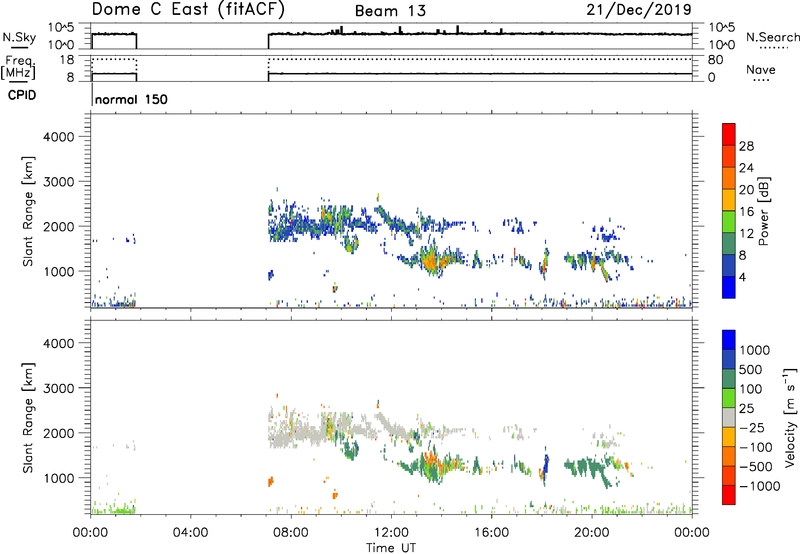Click the 'Beam 13' label

point(390,11)
